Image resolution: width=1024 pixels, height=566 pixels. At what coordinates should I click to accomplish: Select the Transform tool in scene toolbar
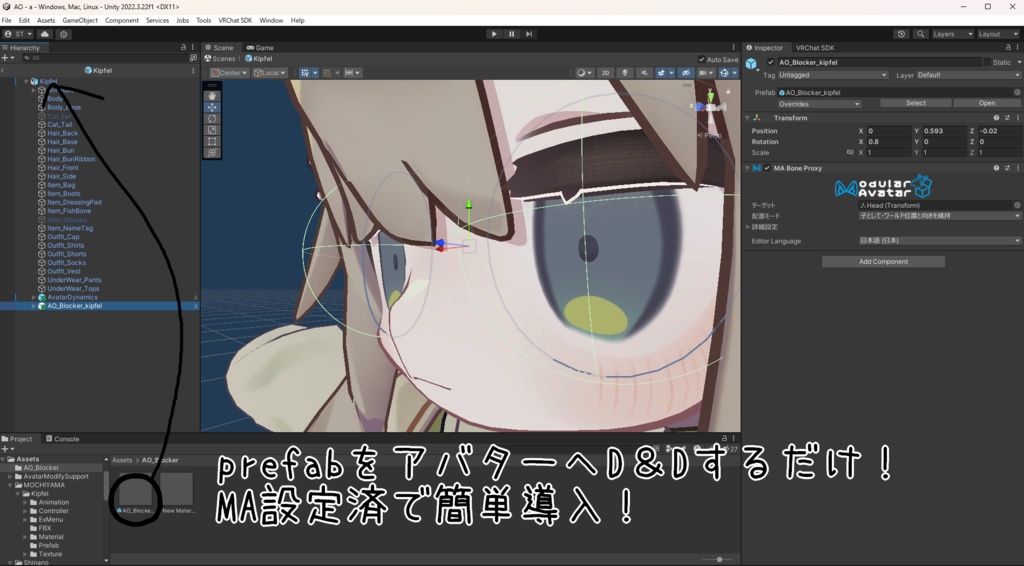coord(212,152)
